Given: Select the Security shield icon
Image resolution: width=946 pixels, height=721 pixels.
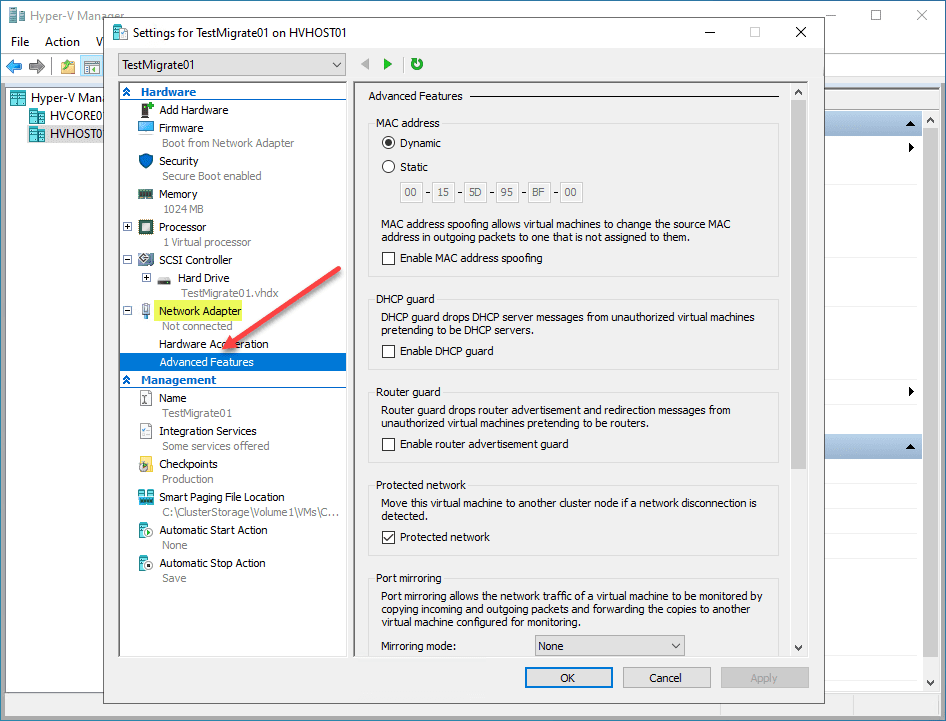Looking at the screenshot, I should 146,160.
